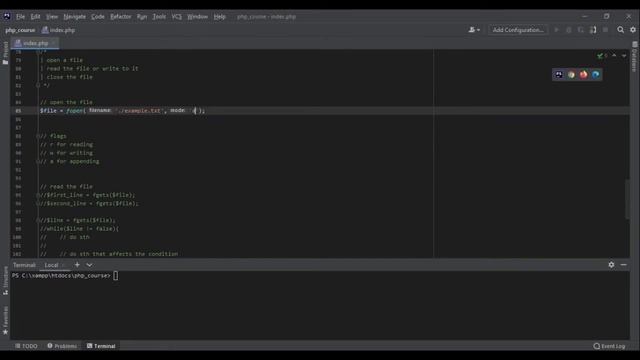Click the terminal command prompt input

point(116,276)
